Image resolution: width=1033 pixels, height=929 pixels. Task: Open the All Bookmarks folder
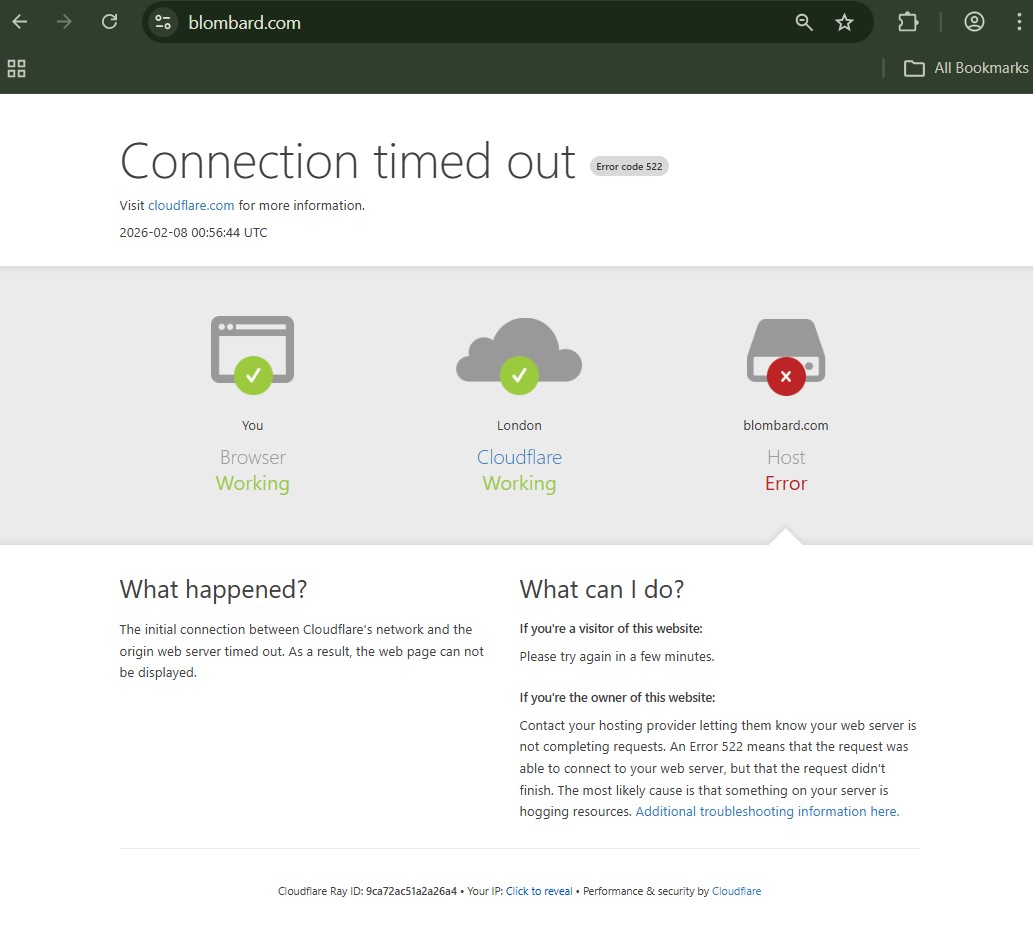pos(966,68)
